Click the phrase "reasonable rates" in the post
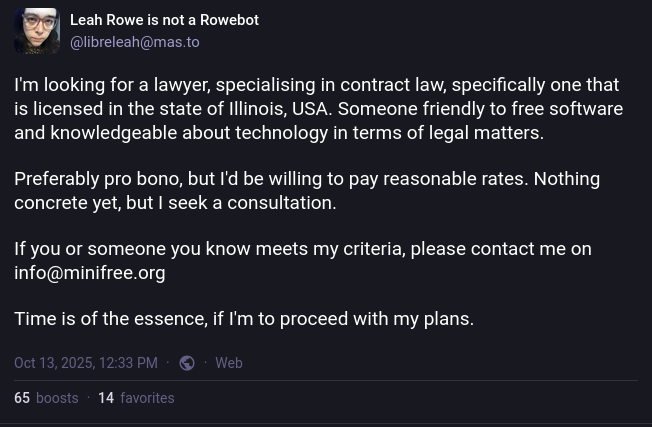Screen dimensions: 652x427 [x=455, y=179]
